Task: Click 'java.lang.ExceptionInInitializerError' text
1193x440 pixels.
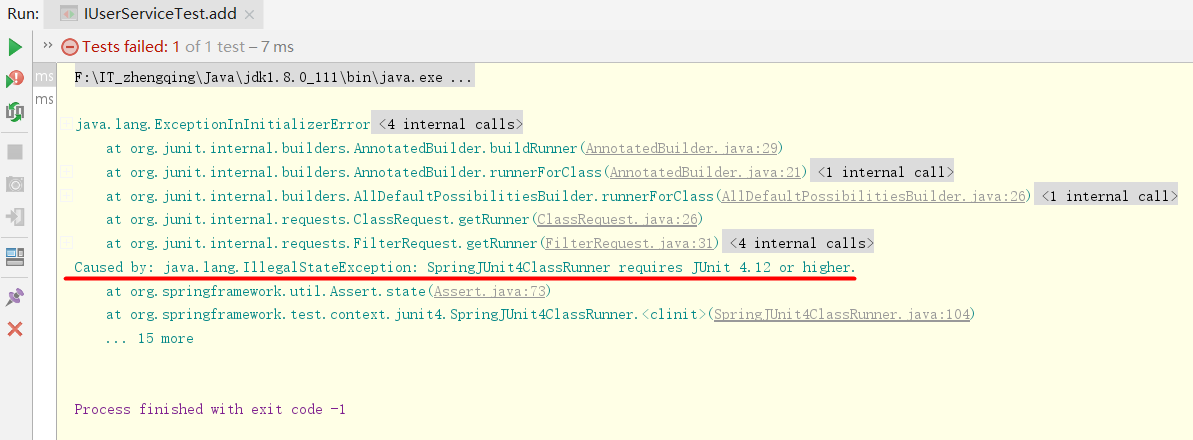Action: [222, 124]
